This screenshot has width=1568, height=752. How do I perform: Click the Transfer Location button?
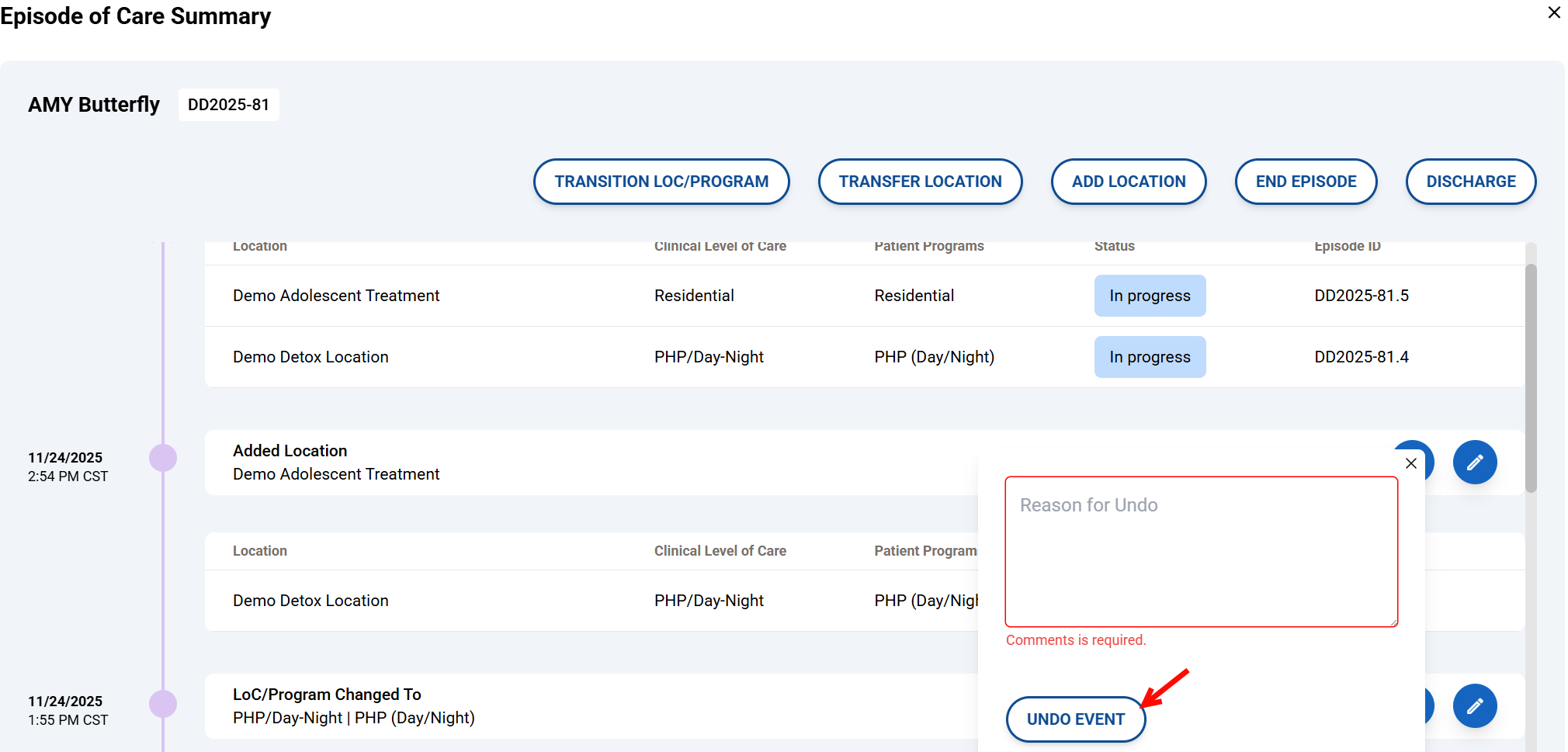click(920, 182)
